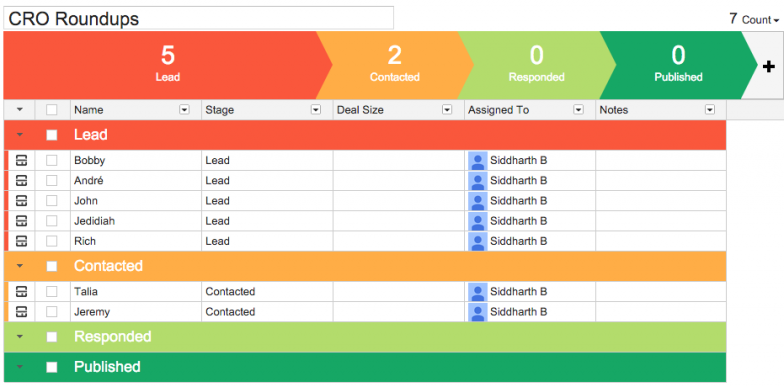784x387 pixels.
Task: Open the box icon for Jeremy row
Action: point(22,312)
